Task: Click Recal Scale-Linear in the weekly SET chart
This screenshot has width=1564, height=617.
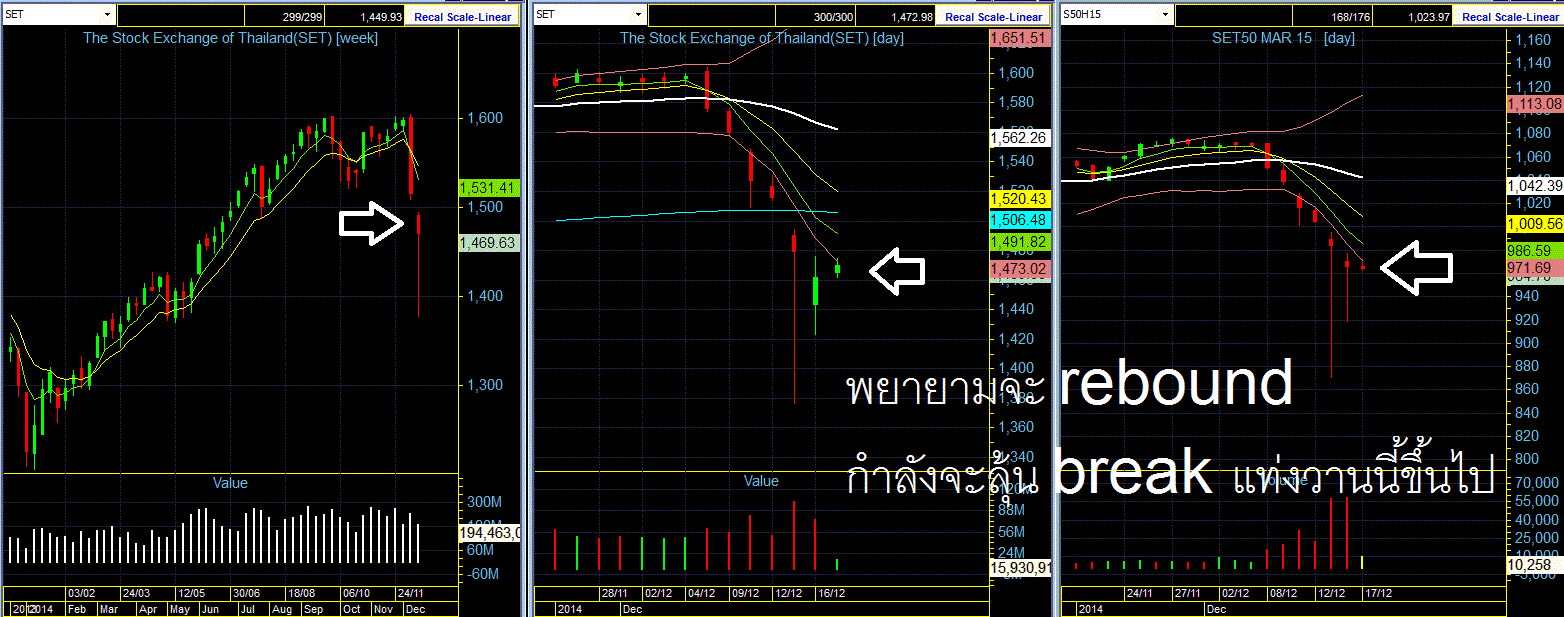Action: 462,16
